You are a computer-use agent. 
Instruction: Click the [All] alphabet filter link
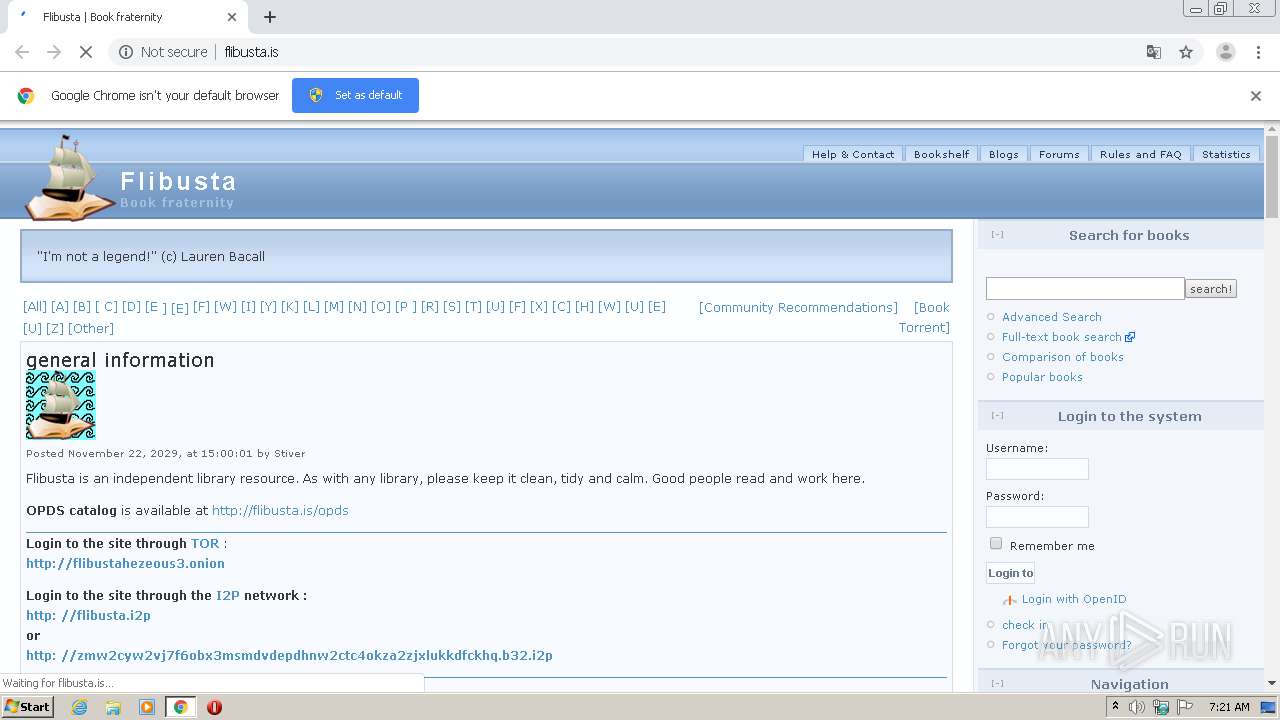click(35, 307)
